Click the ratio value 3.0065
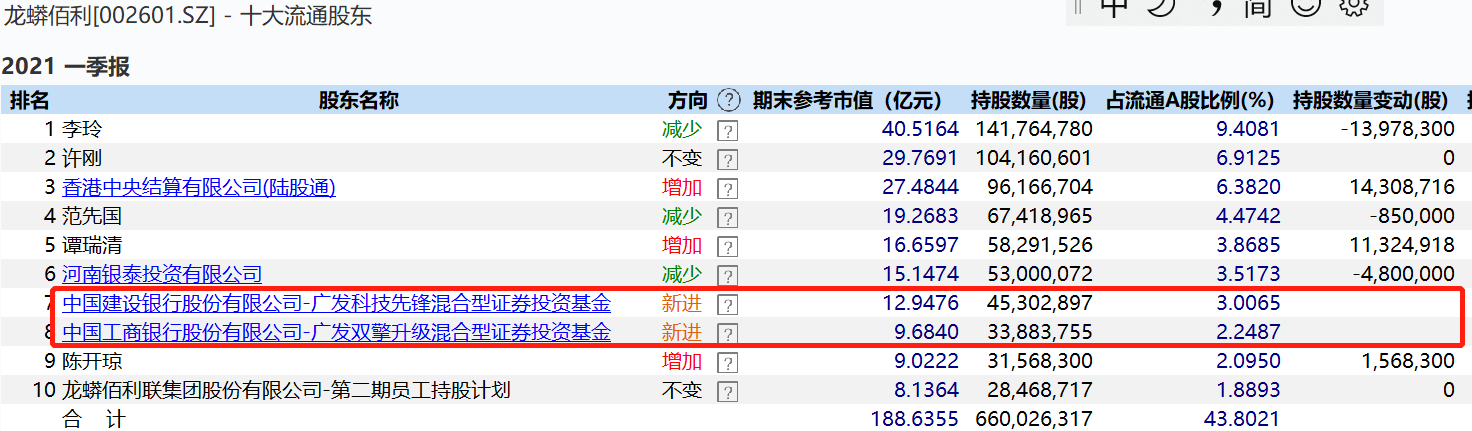The width and height of the screenshot is (1472, 431). pyautogui.click(x=1248, y=303)
